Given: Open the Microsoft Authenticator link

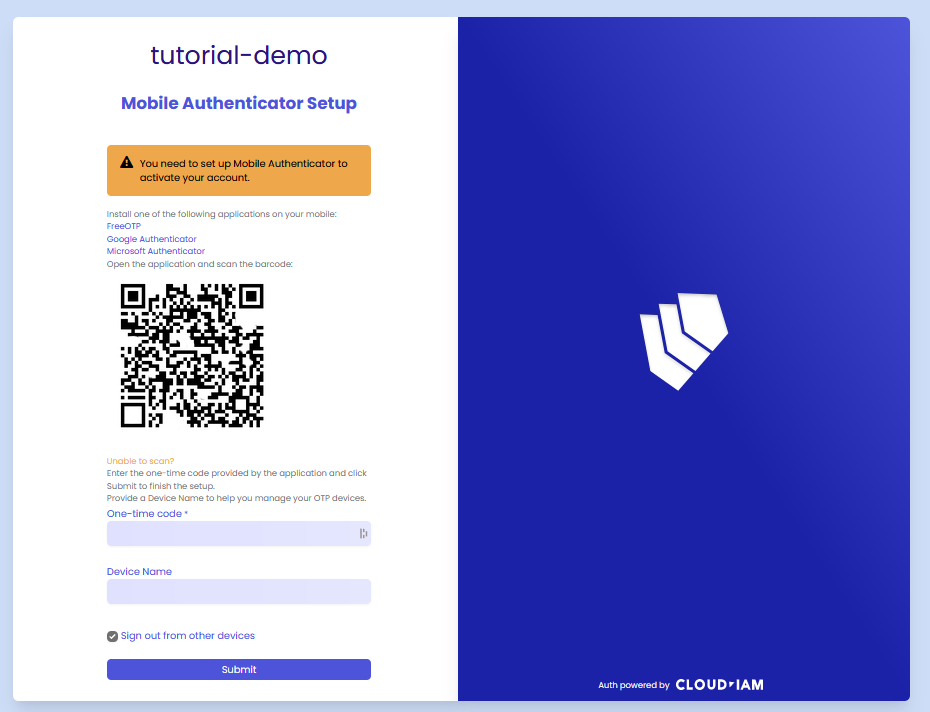Looking at the screenshot, I should [155, 251].
